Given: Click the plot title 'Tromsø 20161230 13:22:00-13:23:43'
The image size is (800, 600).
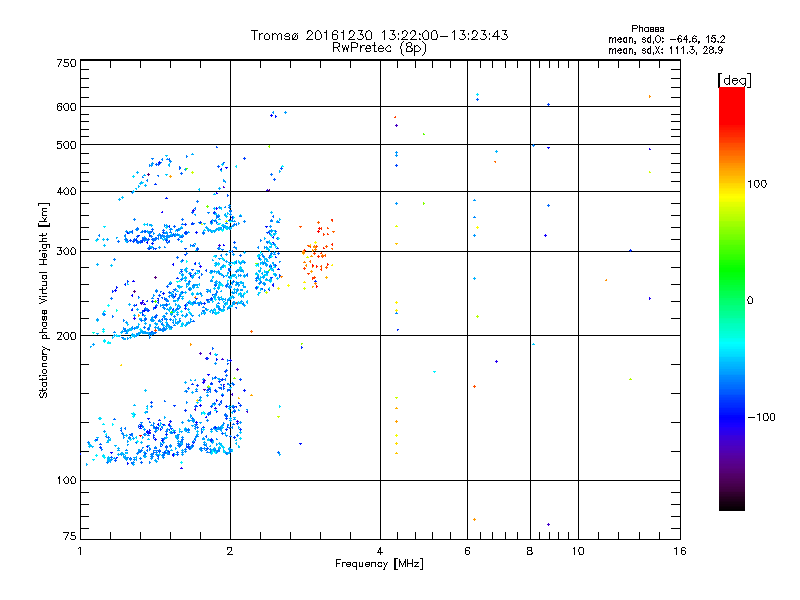Looking at the screenshot, I should 380,35.
